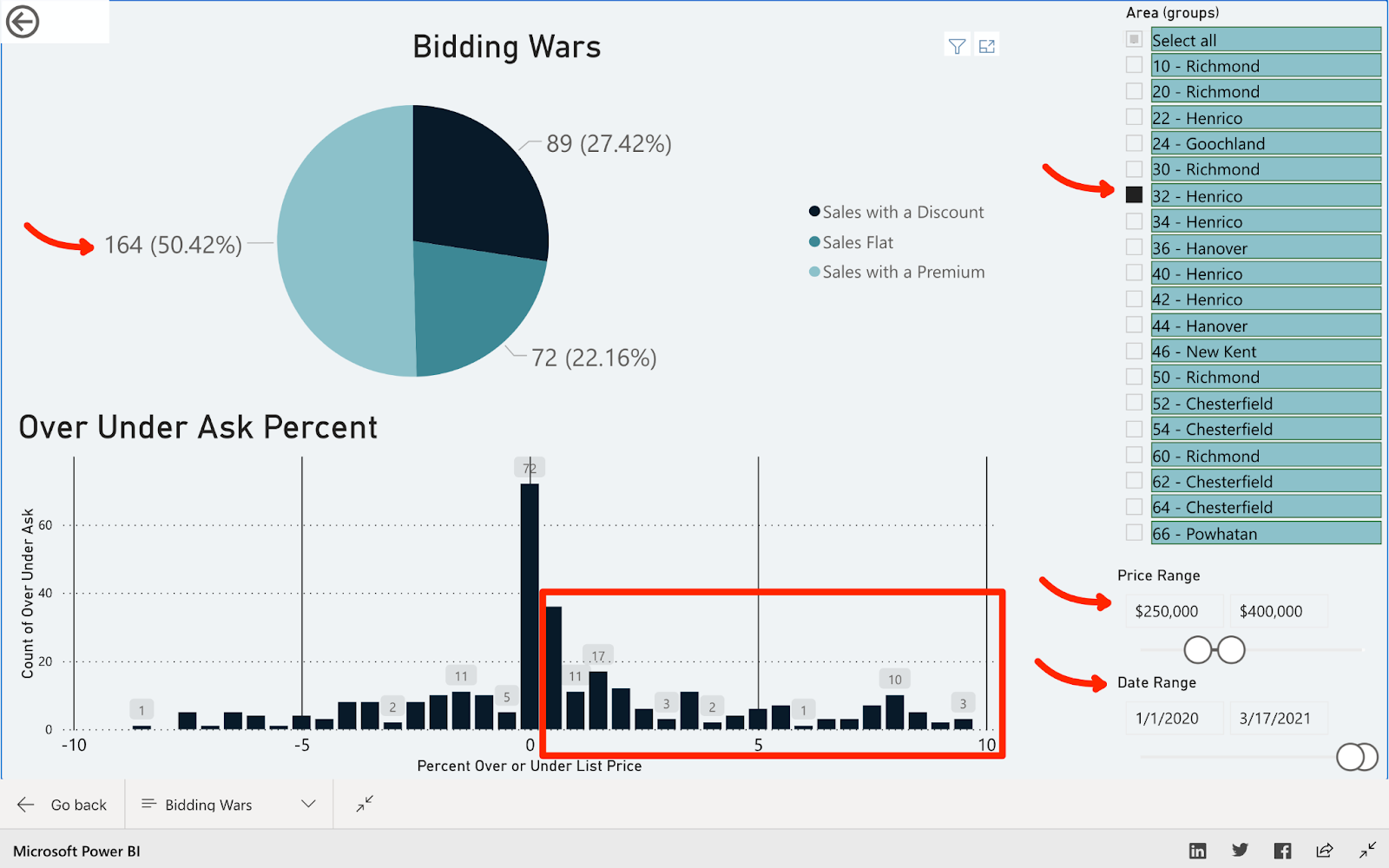Select the 40 - Henrico list item

click(x=1266, y=273)
